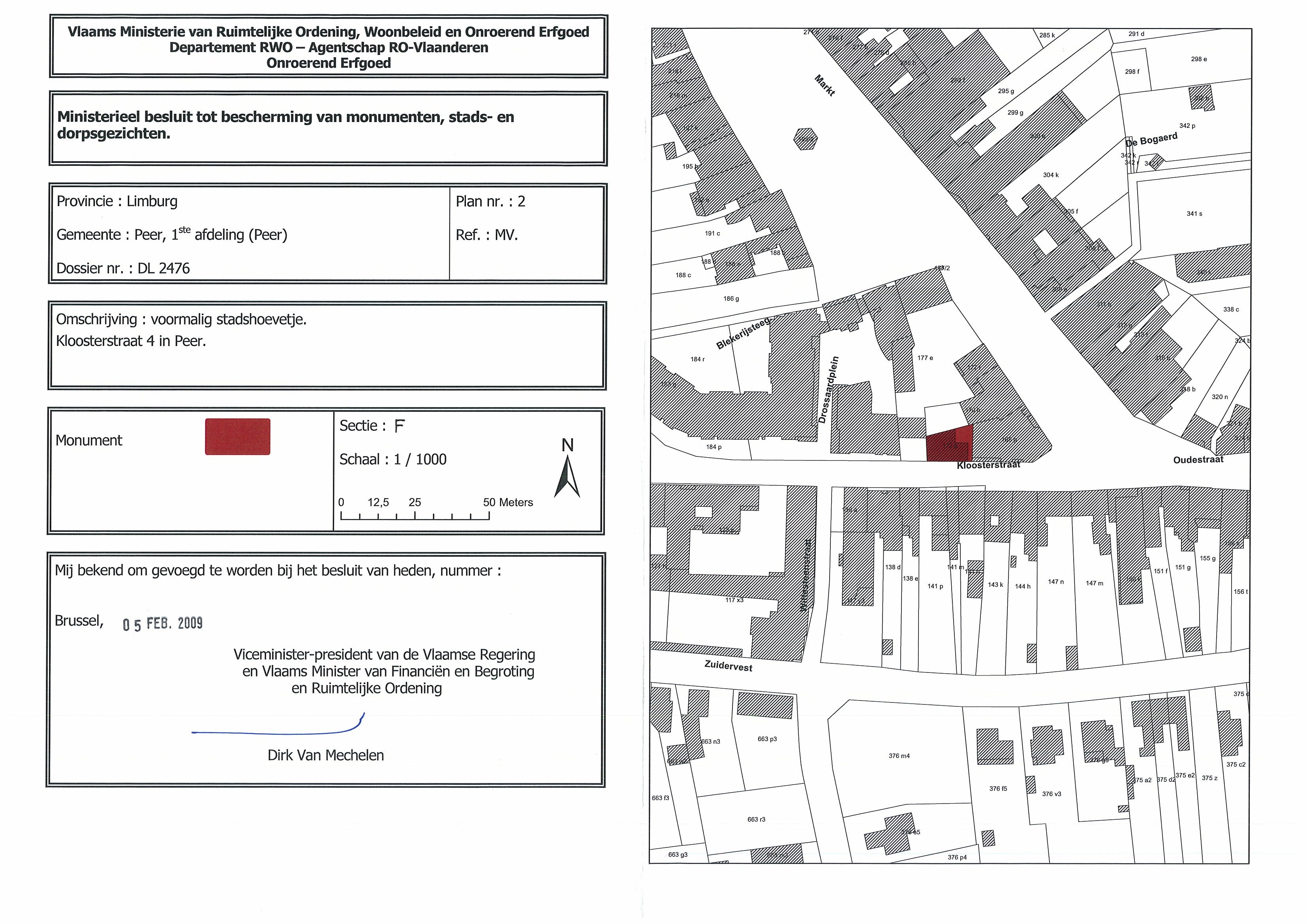The image size is (1307, 924).
Task: Click the Markt street label
Action: click(824, 86)
